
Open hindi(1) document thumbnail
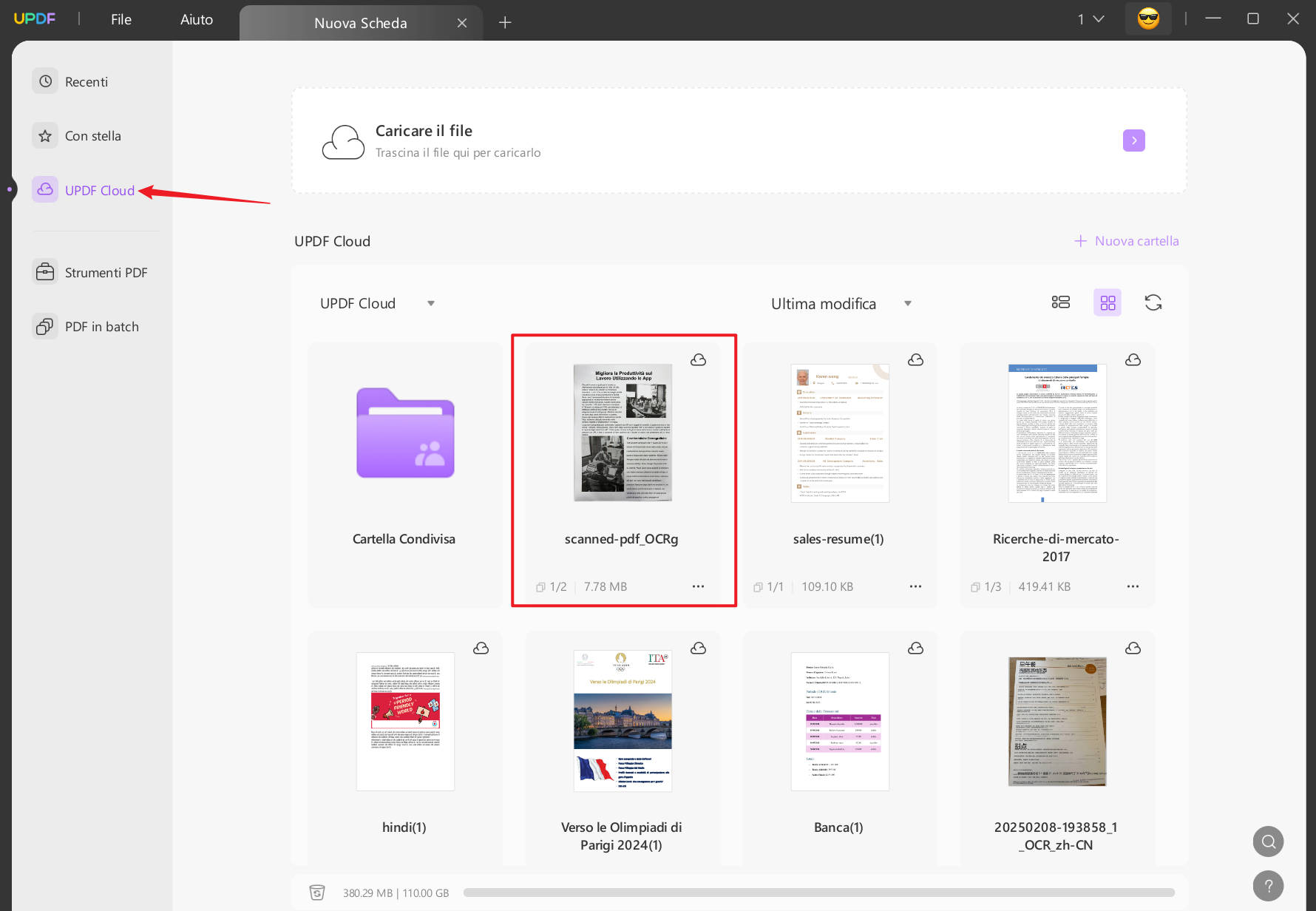[405, 721]
